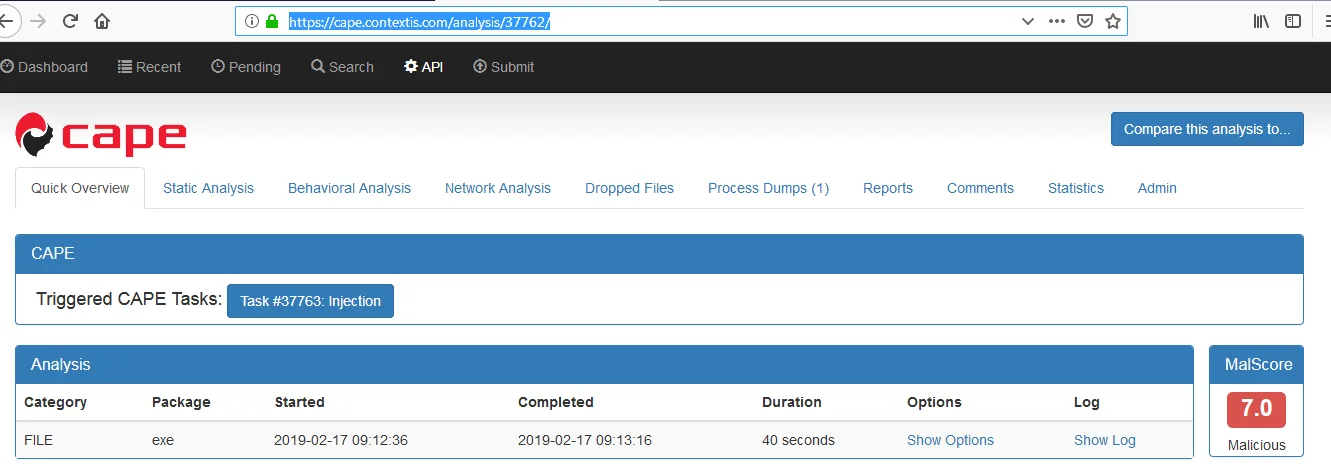The image size is (1331, 475).
Task: Click the '40 seconds' duration value
Action: [798, 440]
